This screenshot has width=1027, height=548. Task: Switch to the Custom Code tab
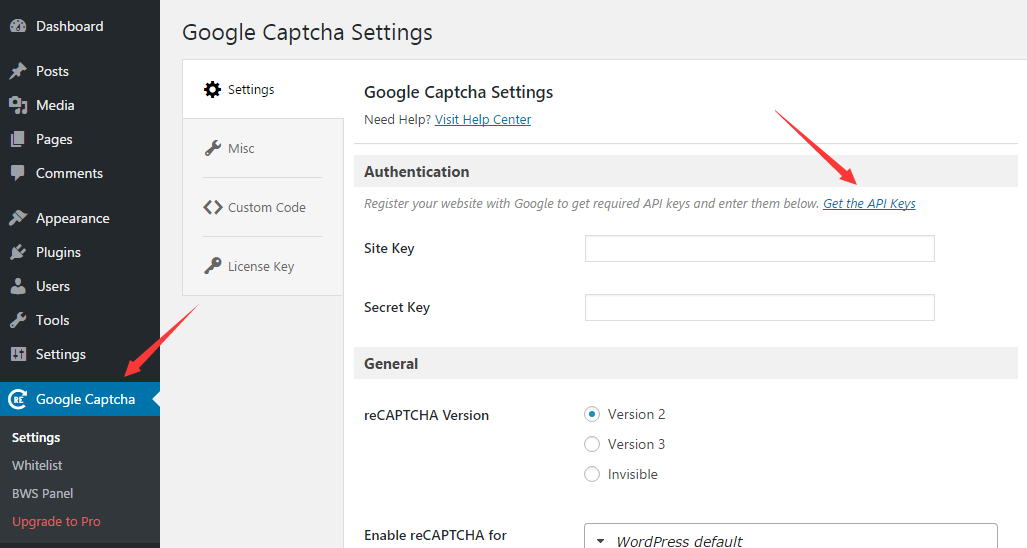coord(263,208)
